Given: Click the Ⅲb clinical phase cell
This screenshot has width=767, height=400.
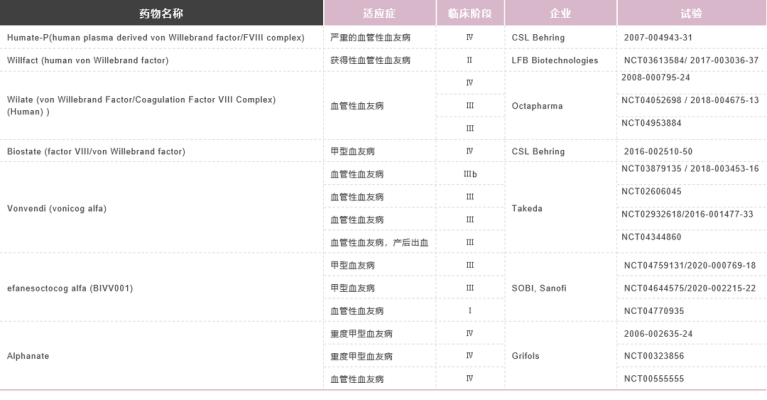Looking at the screenshot, I should coord(470,174).
